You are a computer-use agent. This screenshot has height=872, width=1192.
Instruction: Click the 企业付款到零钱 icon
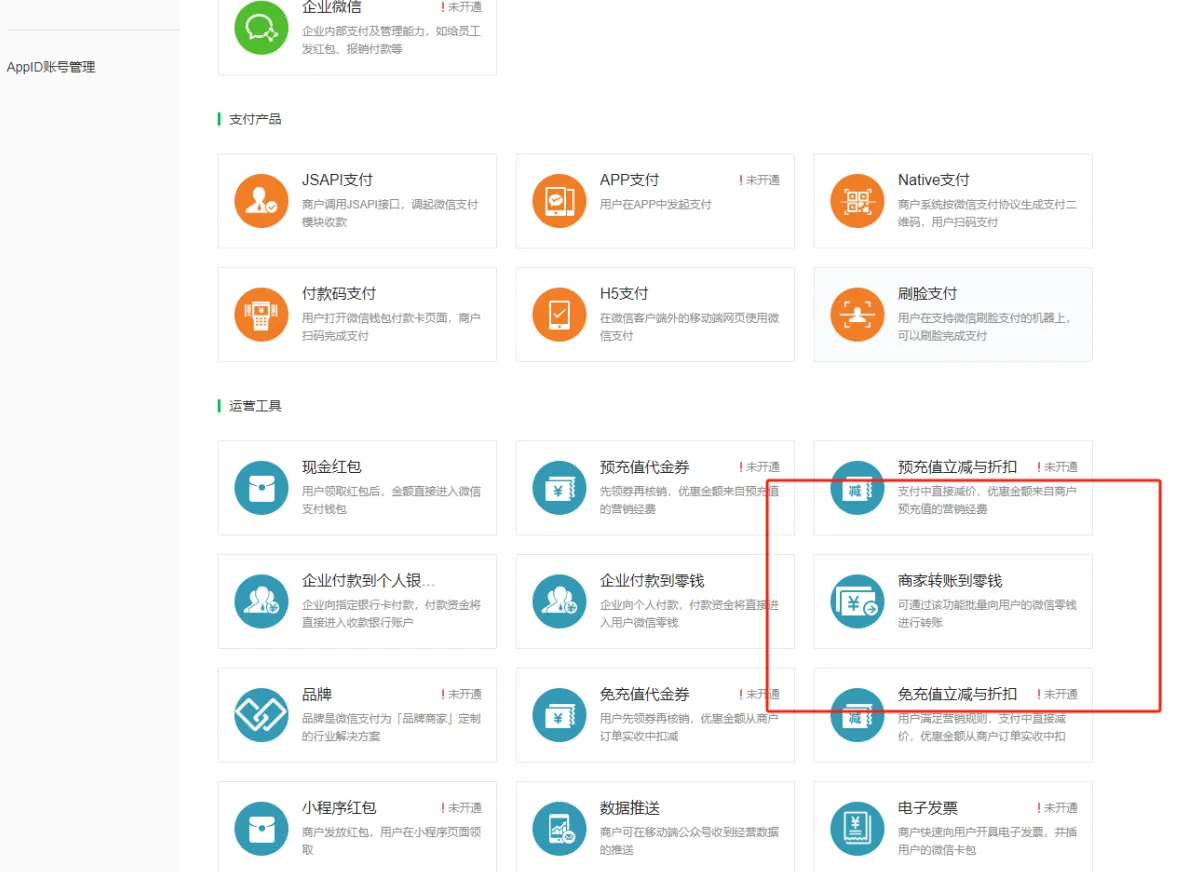tap(559, 601)
